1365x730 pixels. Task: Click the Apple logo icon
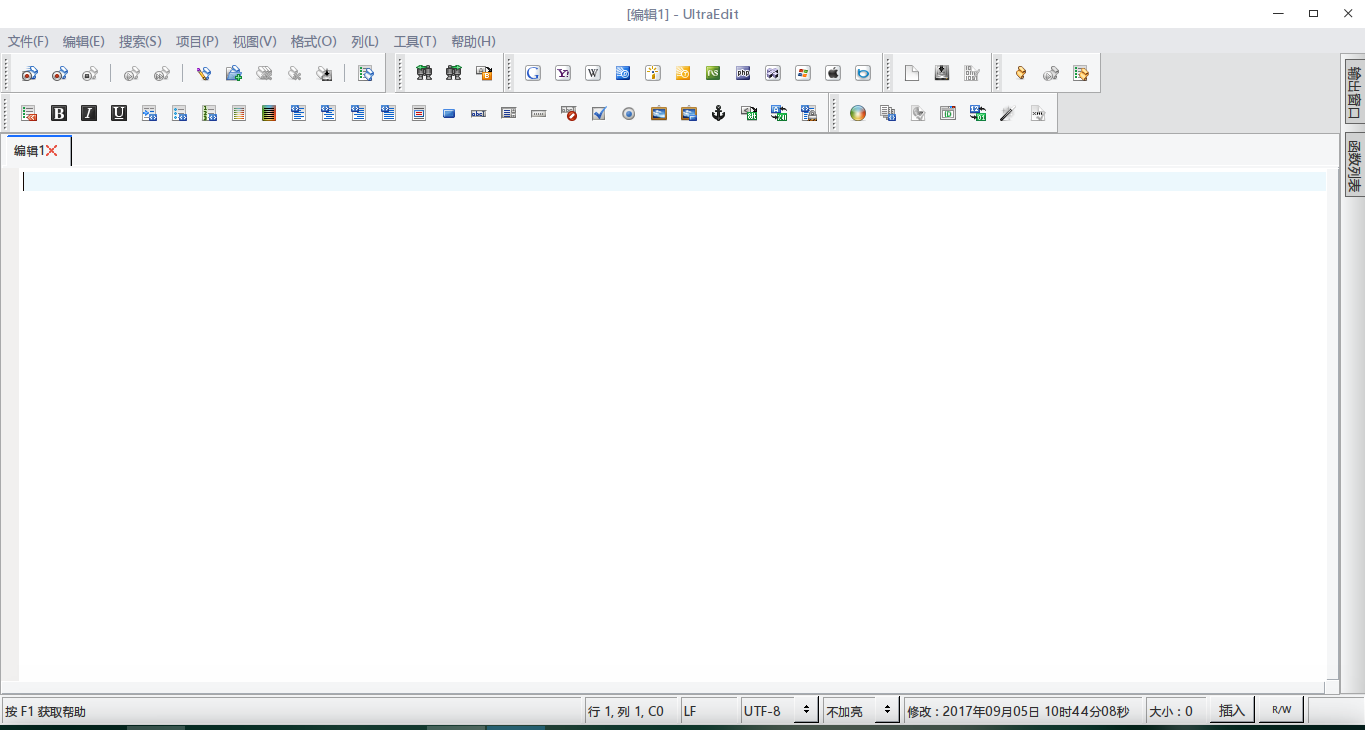click(833, 73)
